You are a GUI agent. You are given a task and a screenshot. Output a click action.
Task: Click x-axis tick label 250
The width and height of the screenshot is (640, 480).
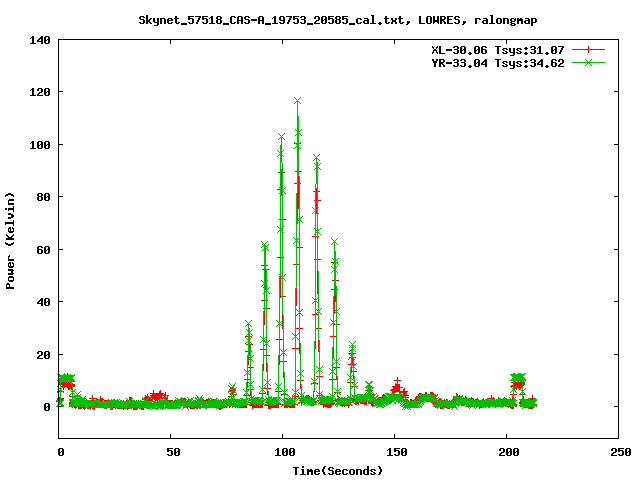tap(621, 452)
